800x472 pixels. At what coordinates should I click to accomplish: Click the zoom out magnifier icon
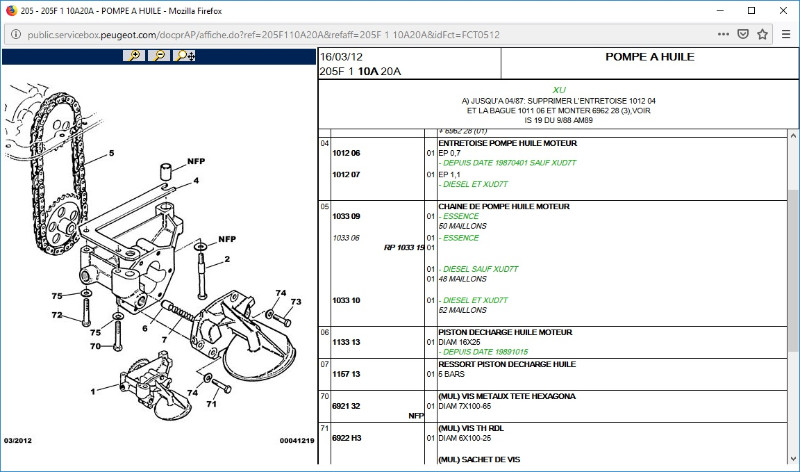(x=159, y=56)
